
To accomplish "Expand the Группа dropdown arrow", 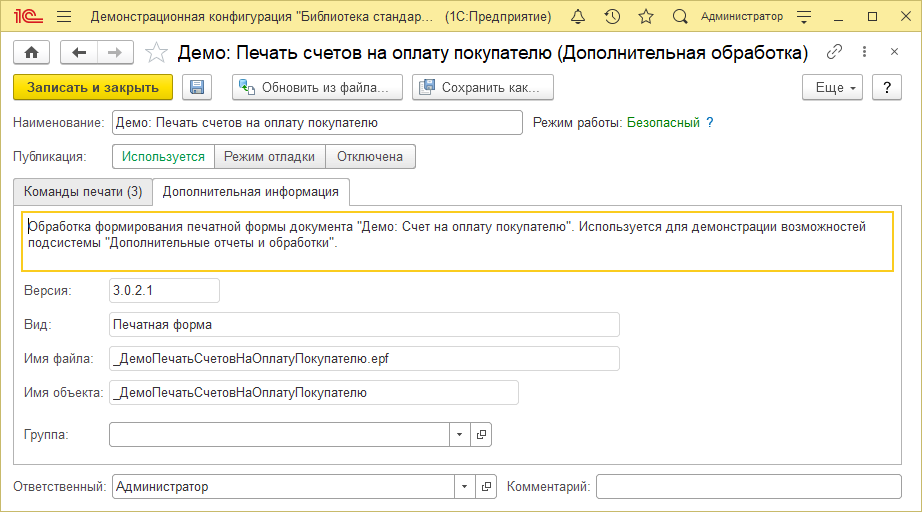I will [x=460, y=434].
